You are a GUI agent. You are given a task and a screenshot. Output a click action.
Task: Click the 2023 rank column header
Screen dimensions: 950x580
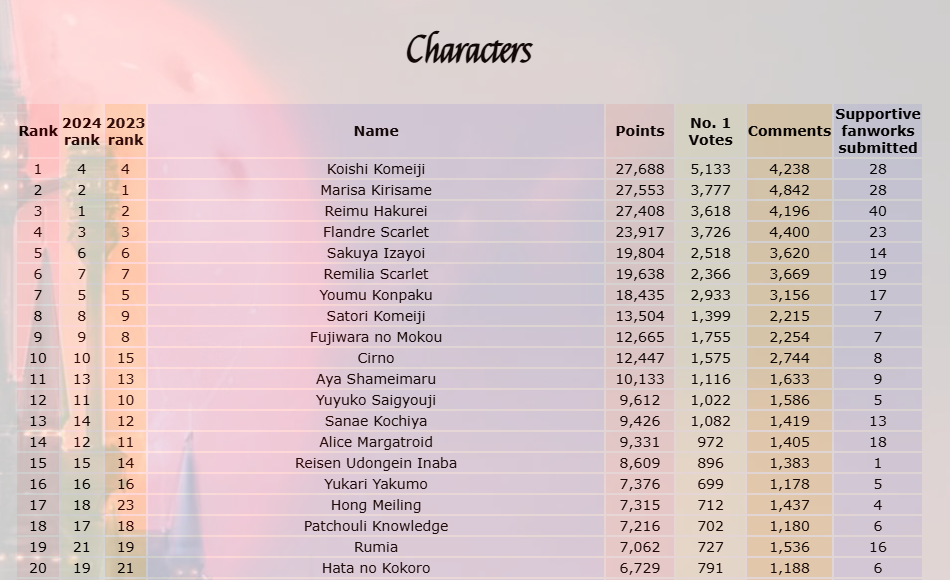(x=125, y=131)
